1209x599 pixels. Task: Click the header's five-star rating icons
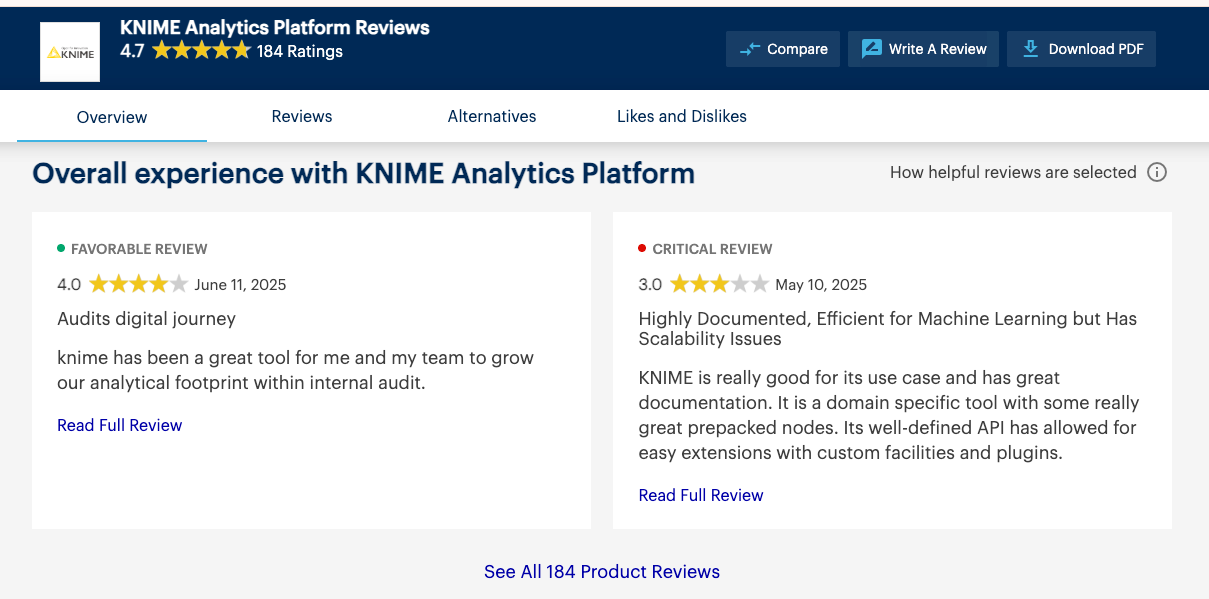(201, 50)
